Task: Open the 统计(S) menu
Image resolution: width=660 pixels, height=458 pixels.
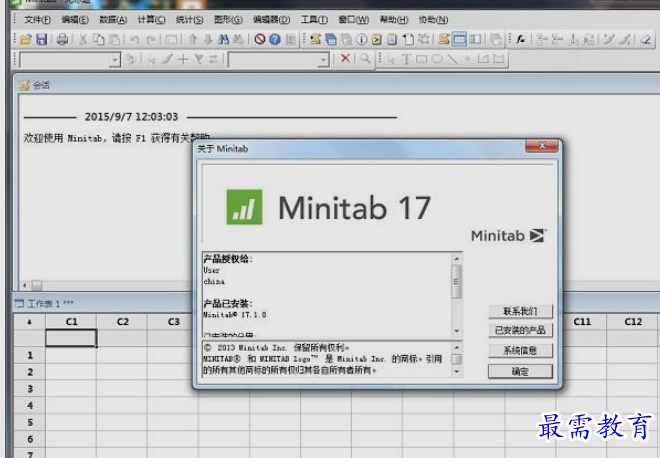Action: [x=189, y=20]
